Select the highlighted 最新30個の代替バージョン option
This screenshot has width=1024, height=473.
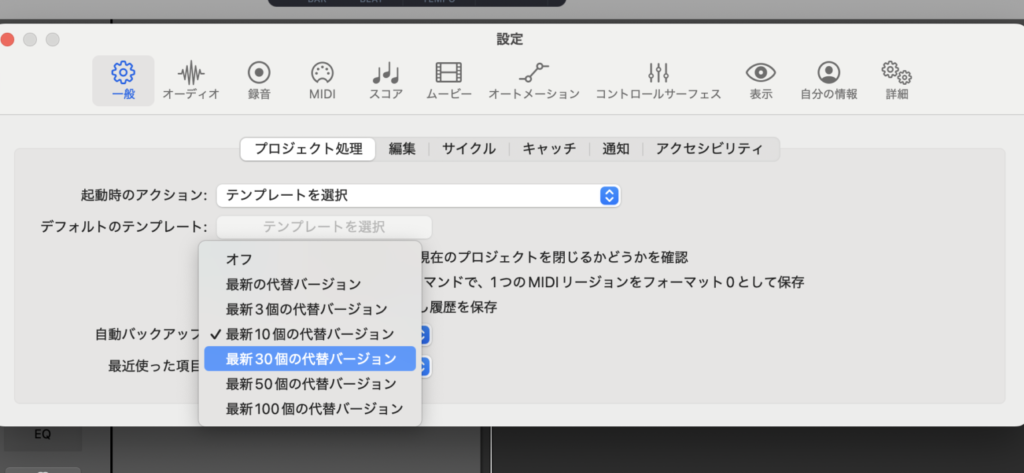point(310,359)
